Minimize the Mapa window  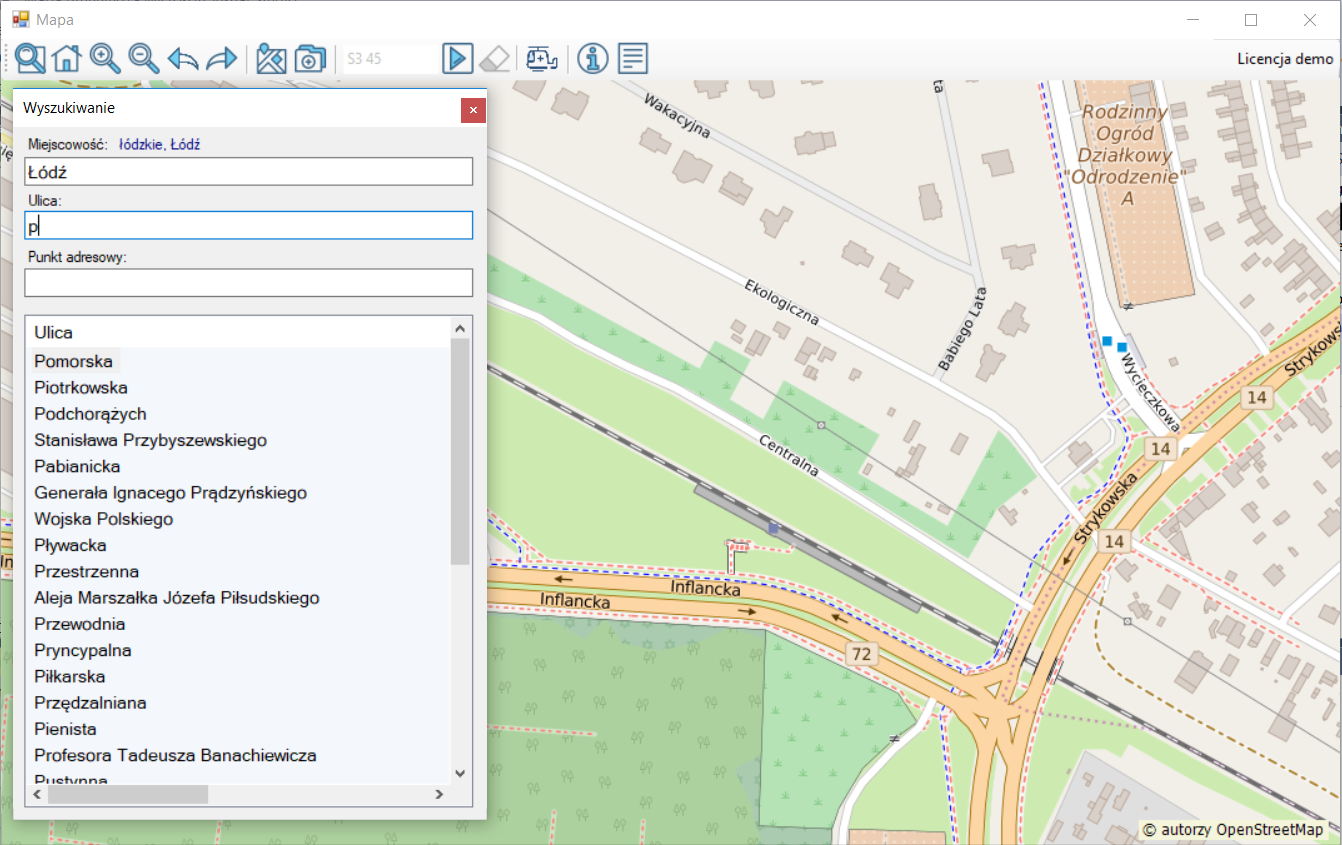pos(1192,19)
